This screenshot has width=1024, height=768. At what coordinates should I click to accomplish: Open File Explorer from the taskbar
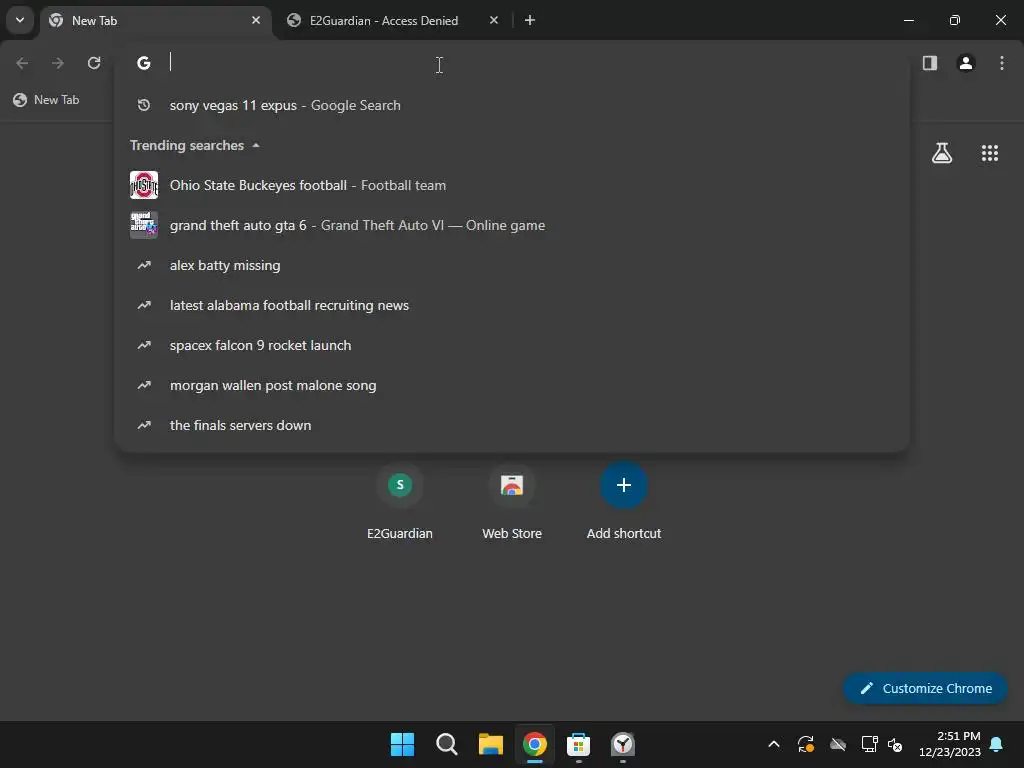tap(490, 744)
